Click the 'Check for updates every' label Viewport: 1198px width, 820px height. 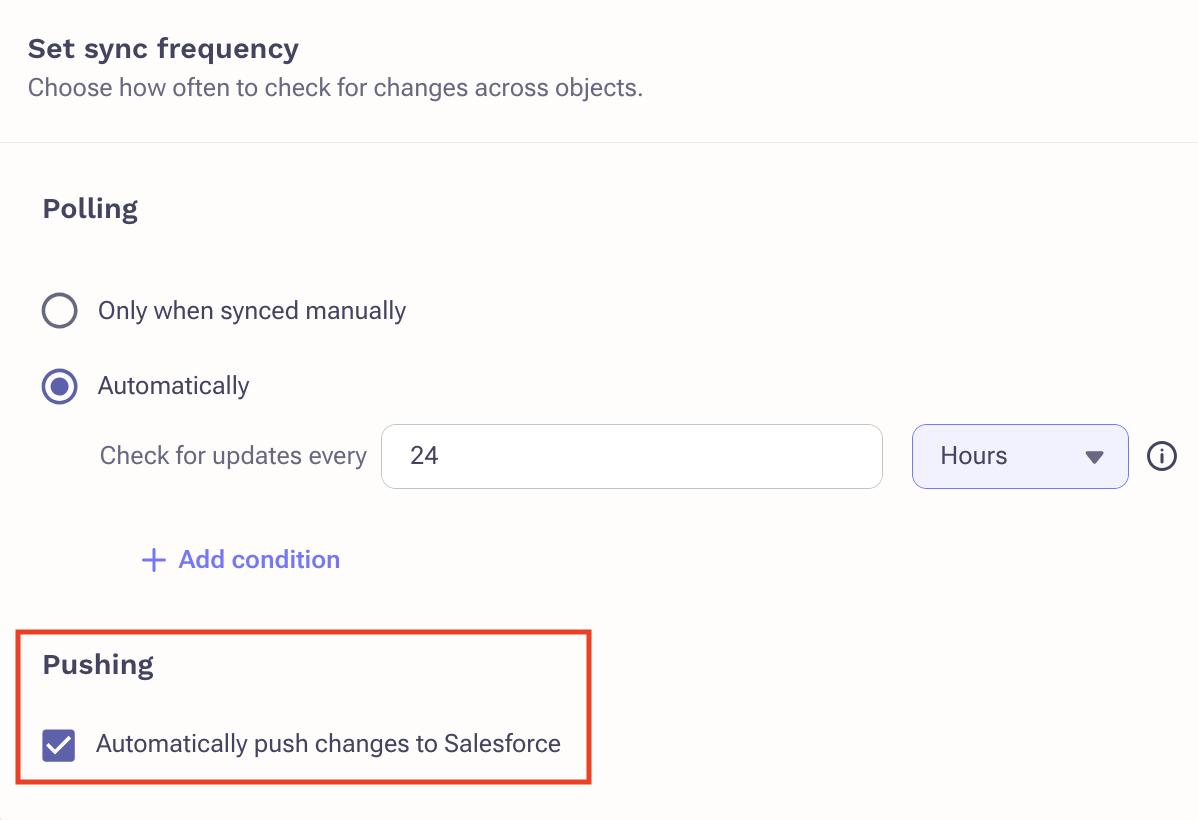point(233,456)
